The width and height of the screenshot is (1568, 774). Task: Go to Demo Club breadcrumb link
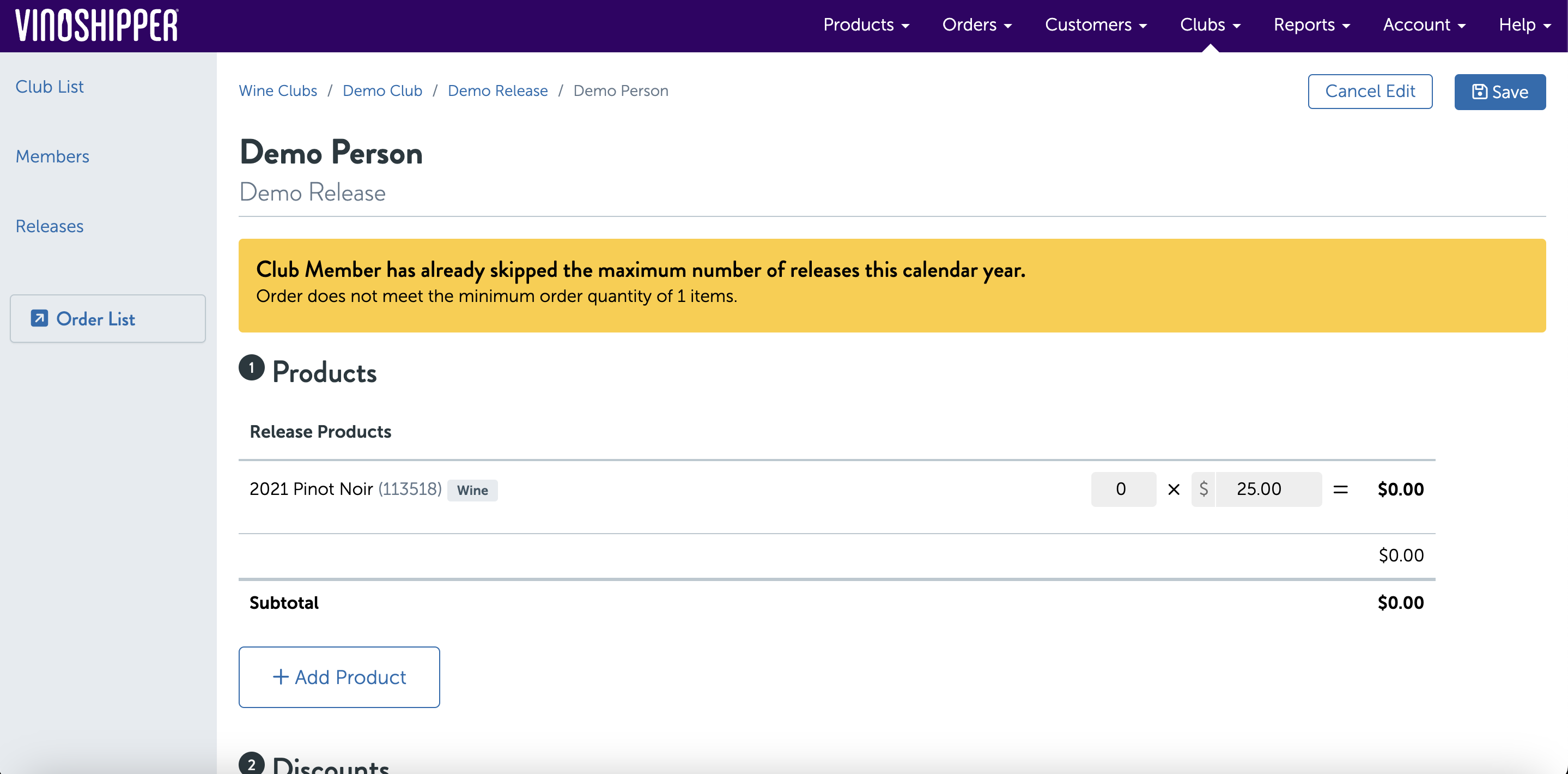[382, 90]
